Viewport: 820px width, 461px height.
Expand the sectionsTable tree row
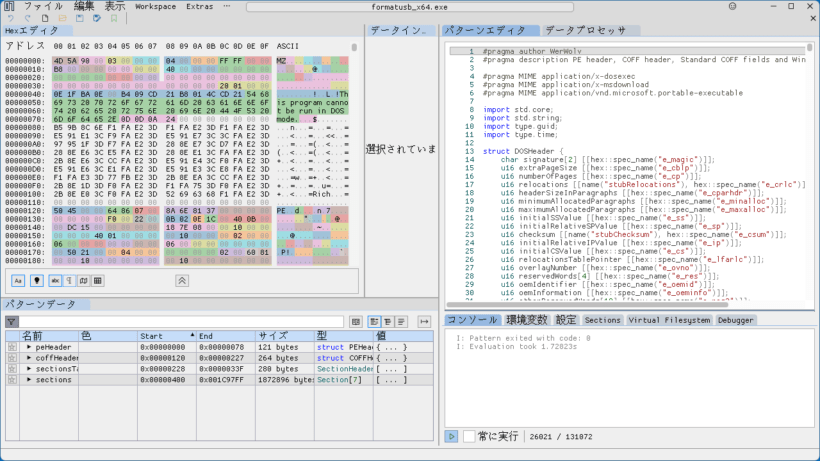coord(29,369)
